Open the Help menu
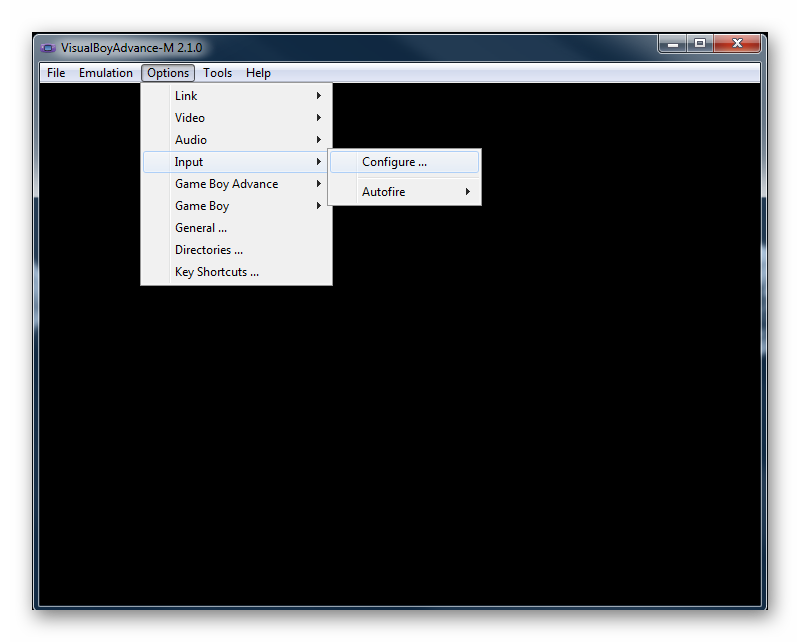800x642 pixels. [x=258, y=72]
